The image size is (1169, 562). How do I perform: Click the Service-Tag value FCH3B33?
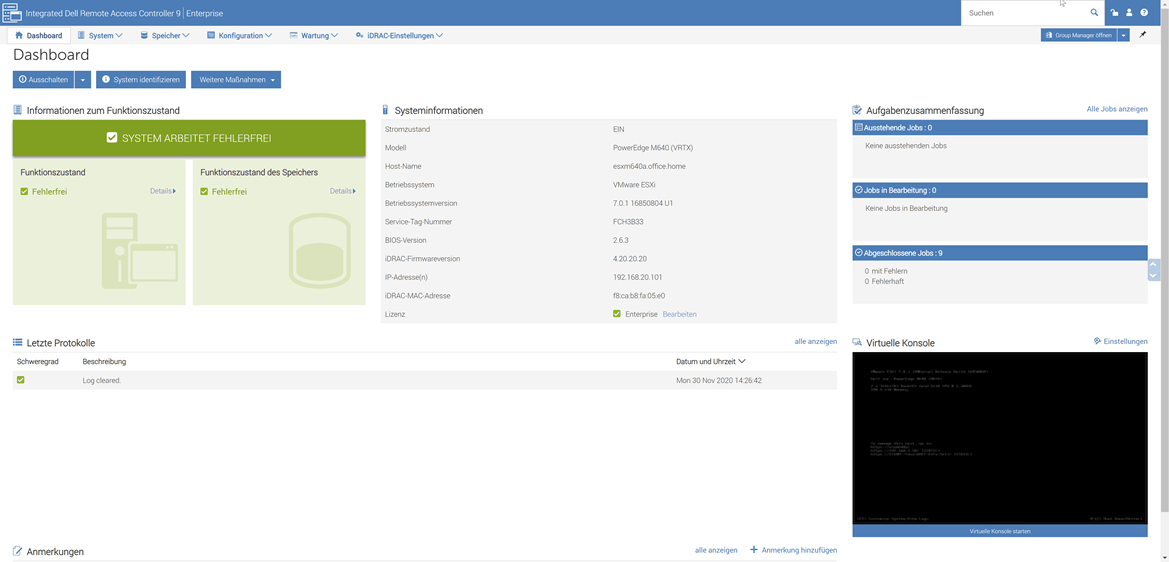[x=627, y=221]
